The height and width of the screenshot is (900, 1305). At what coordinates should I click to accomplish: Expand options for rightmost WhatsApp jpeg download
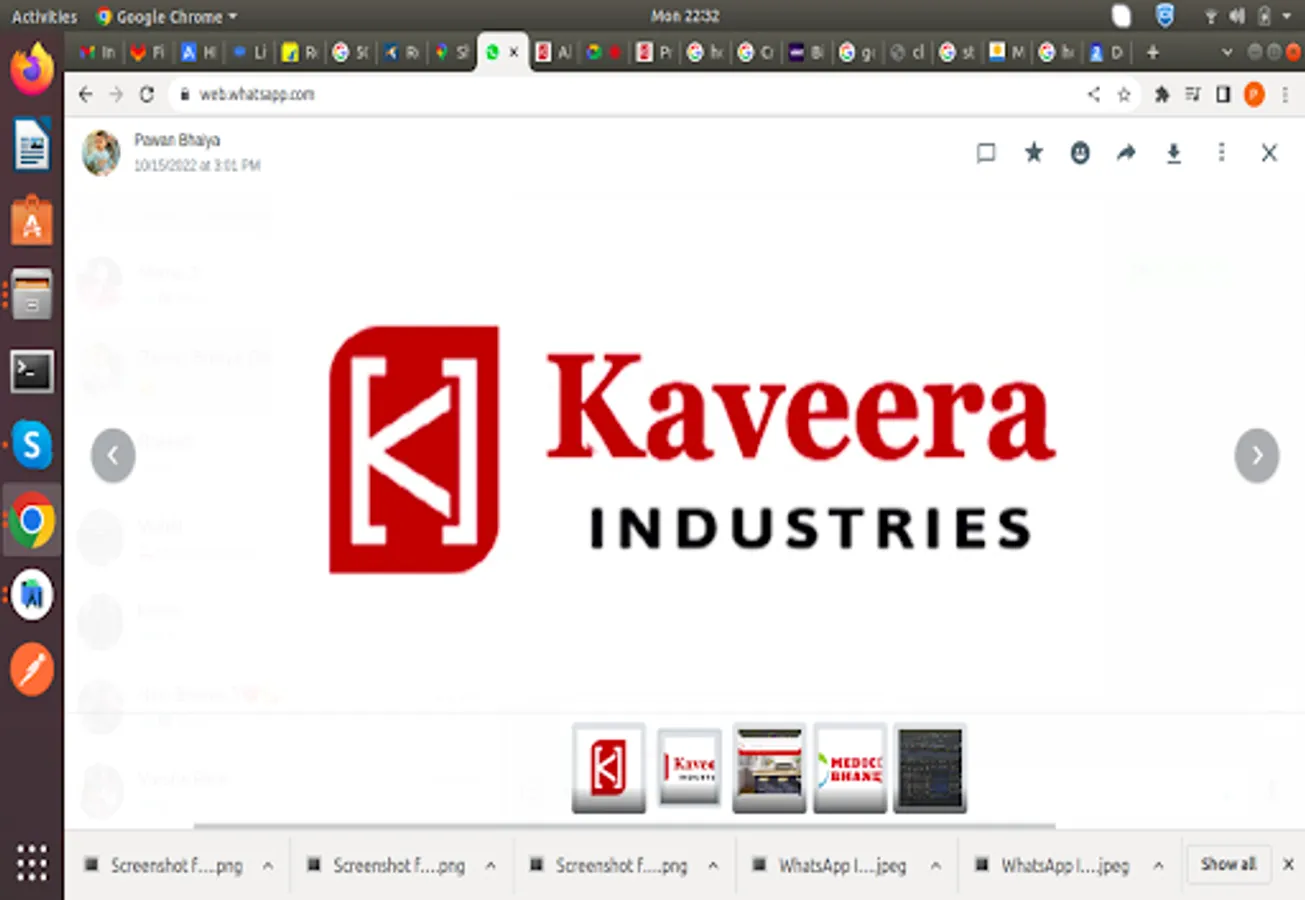coord(1158,866)
